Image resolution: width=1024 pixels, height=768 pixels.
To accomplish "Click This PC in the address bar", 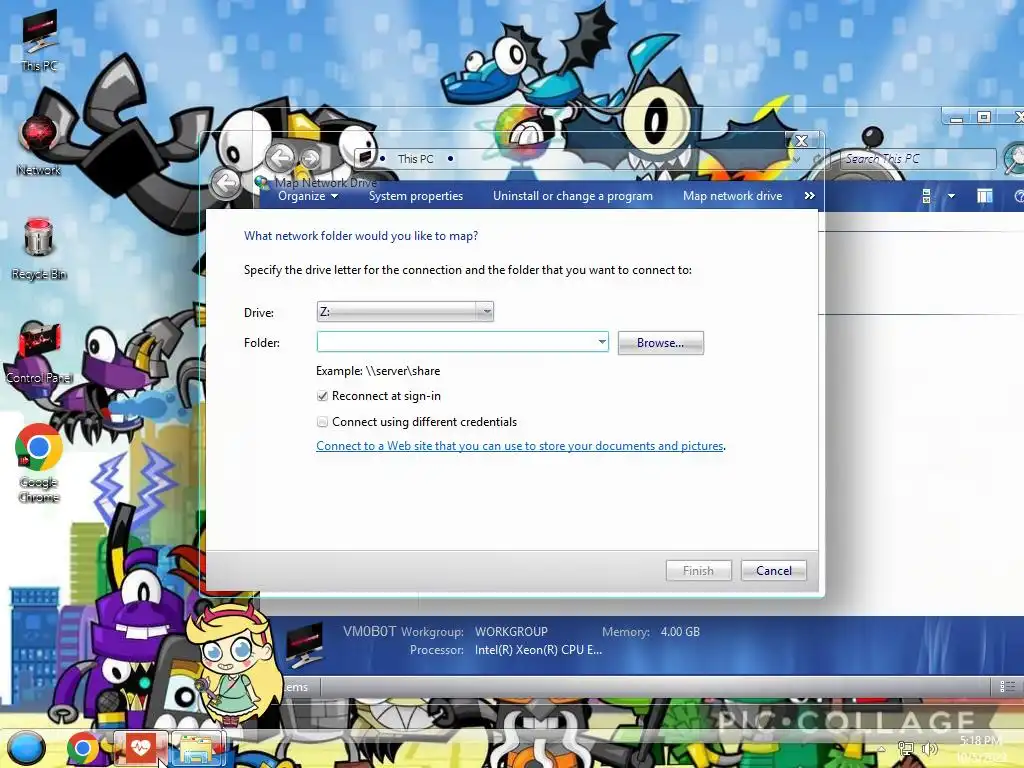I will point(415,159).
